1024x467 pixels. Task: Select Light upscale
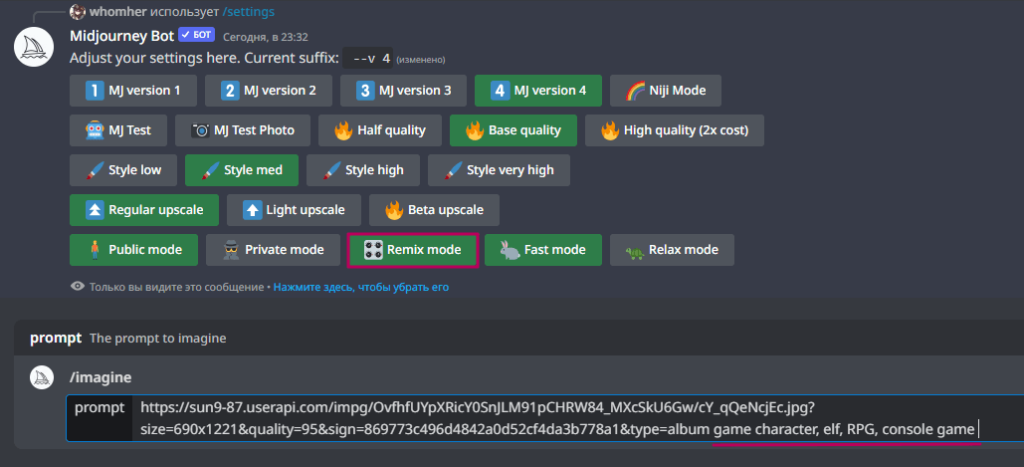coord(294,210)
